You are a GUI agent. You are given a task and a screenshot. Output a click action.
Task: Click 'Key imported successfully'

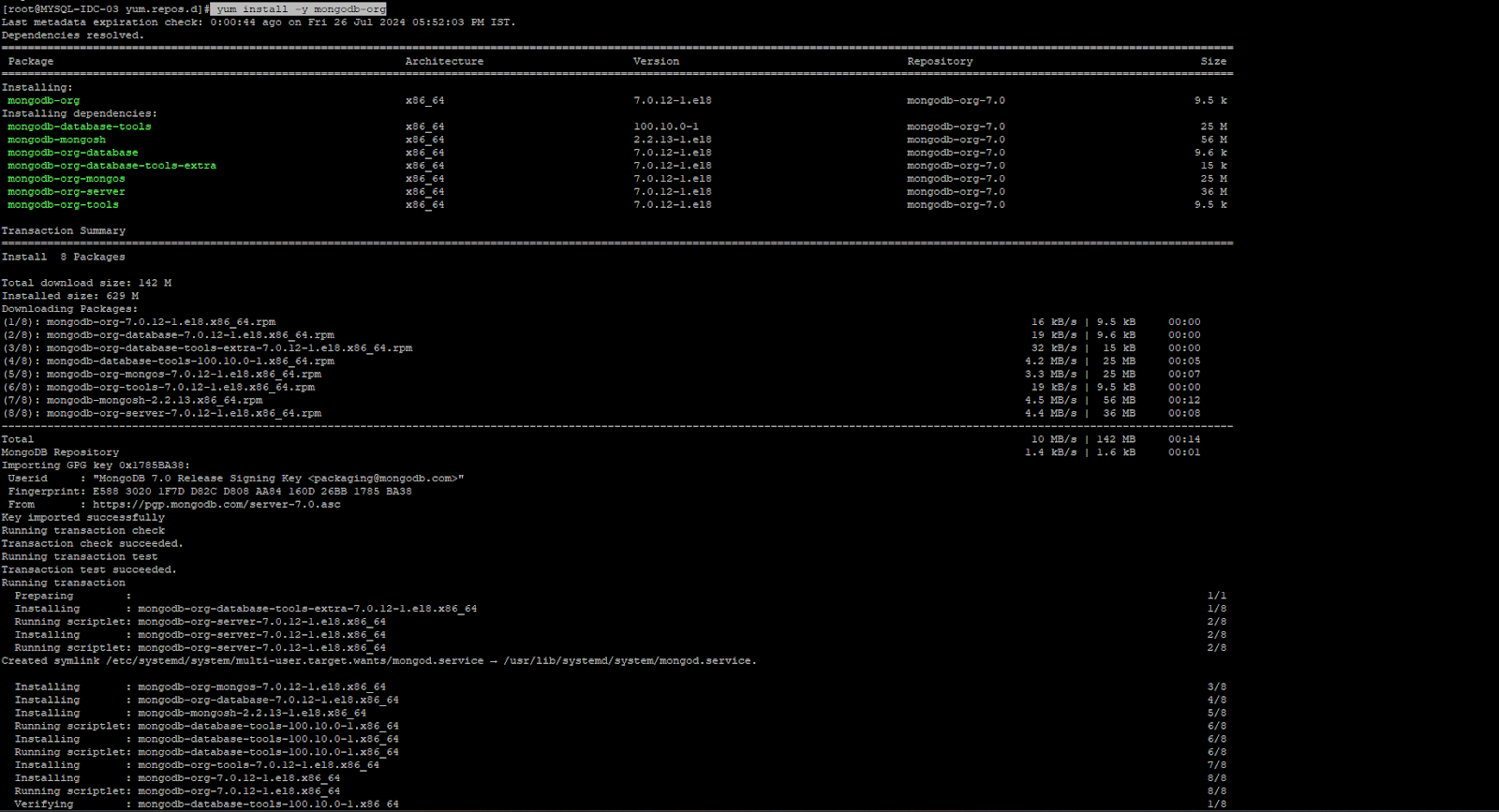coord(83,518)
